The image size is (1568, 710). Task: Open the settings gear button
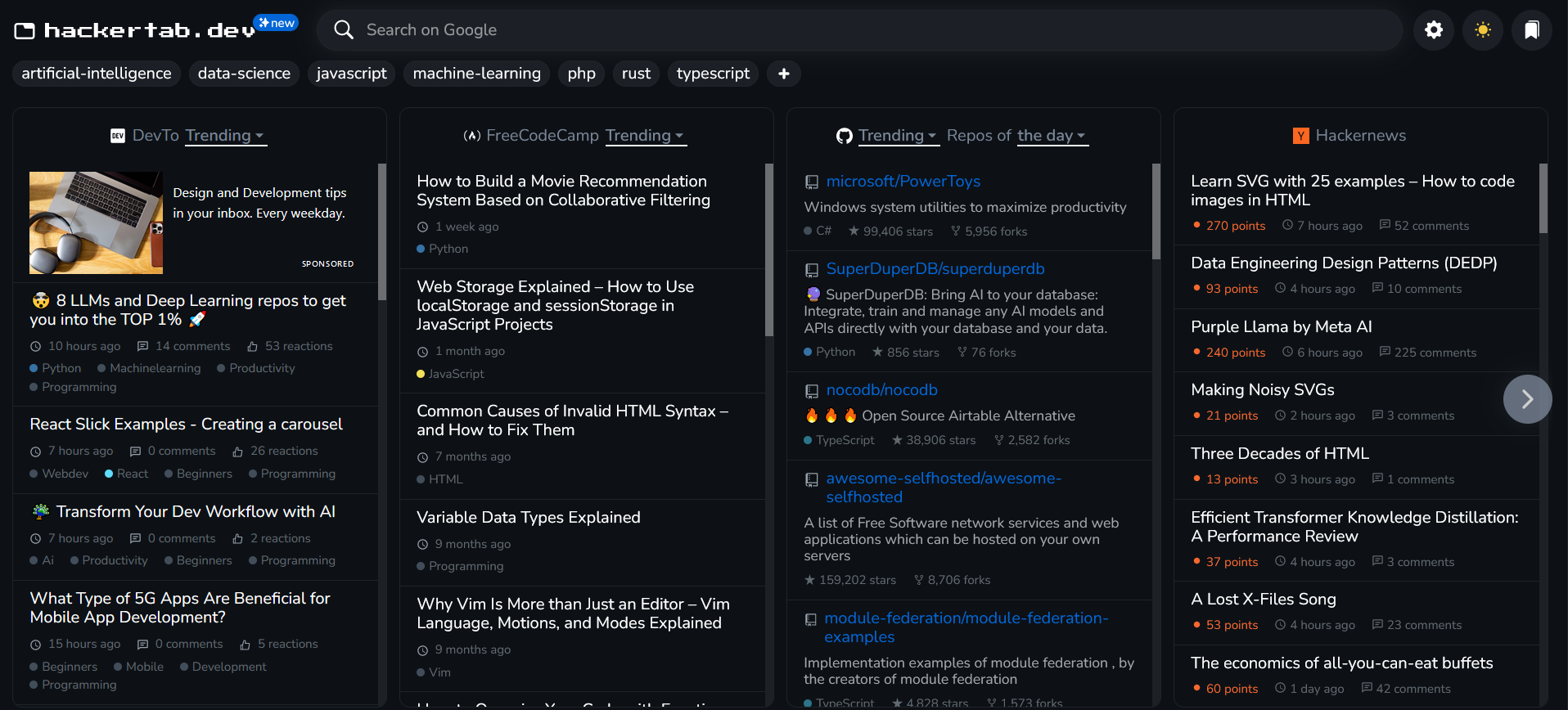click(1434, 30)
